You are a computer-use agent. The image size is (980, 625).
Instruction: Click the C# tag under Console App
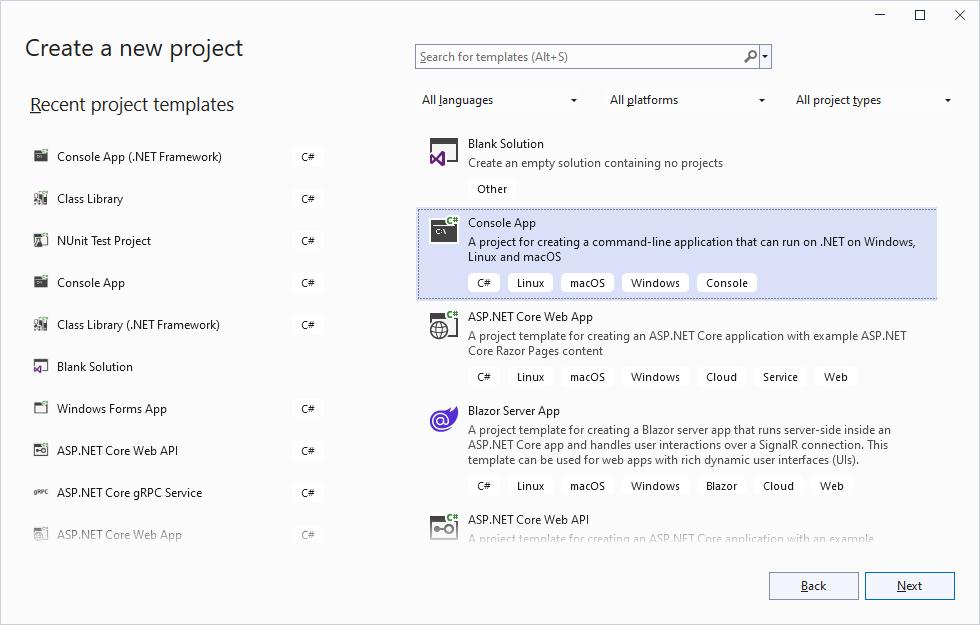click(484, 282)
